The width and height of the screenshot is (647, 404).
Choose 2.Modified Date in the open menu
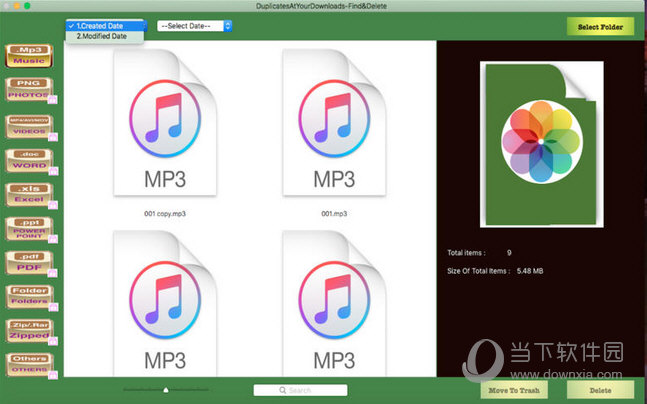(105, 36)
